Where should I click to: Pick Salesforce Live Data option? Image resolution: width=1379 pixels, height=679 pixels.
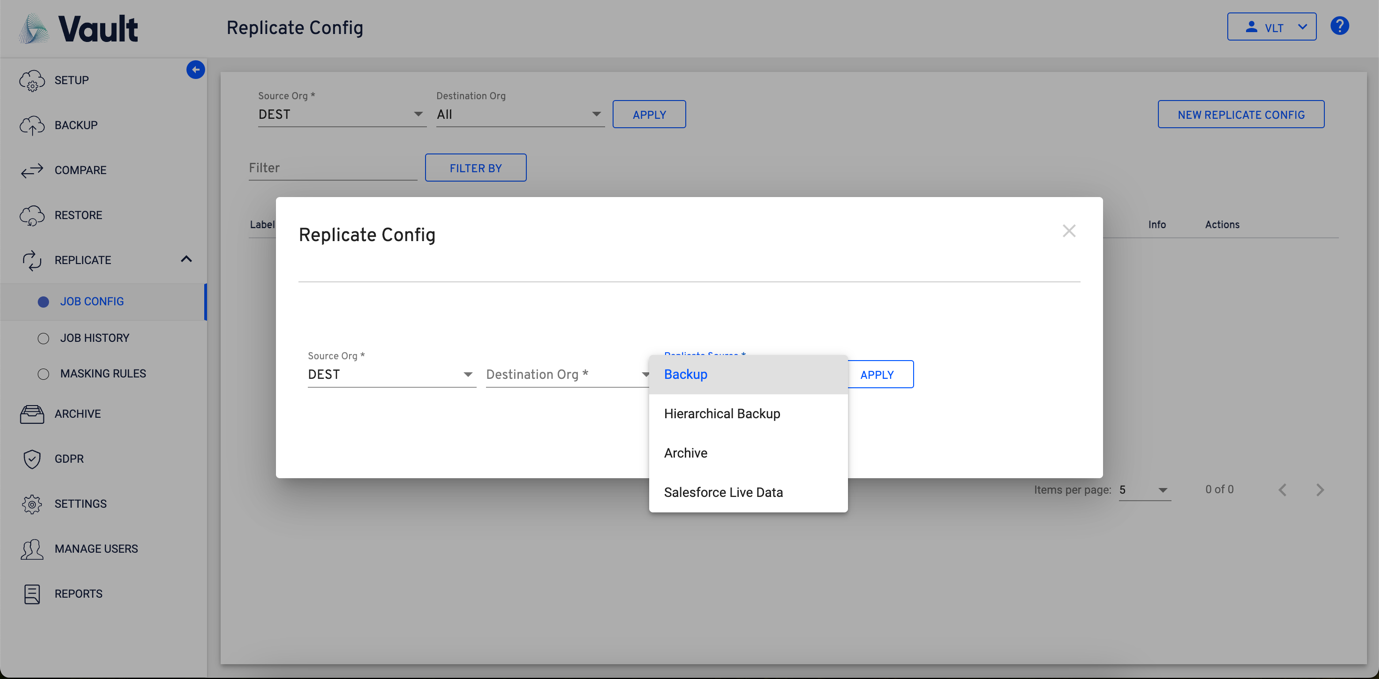723,493
